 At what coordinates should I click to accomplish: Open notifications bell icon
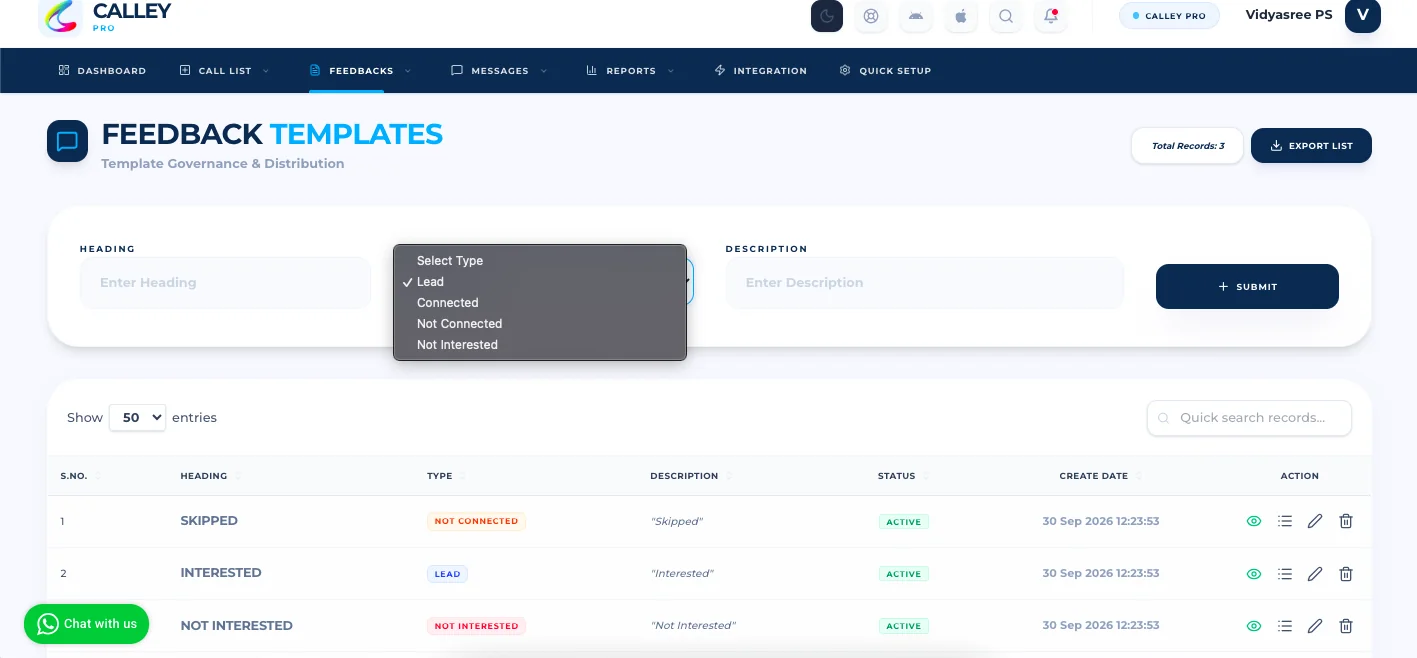tap(1051, 16)
